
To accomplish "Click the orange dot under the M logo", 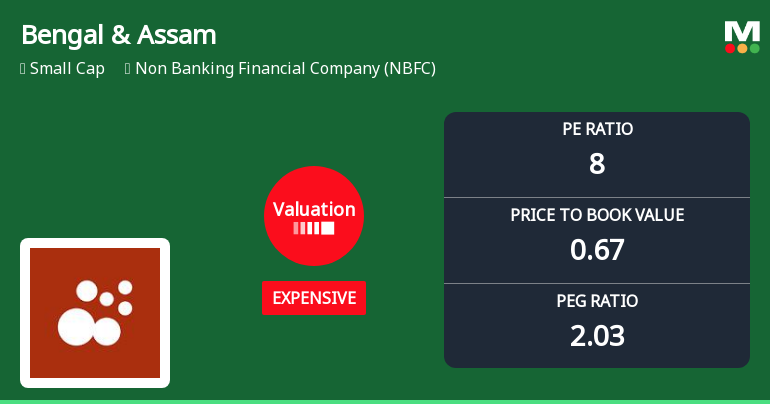I will [742, 48].
